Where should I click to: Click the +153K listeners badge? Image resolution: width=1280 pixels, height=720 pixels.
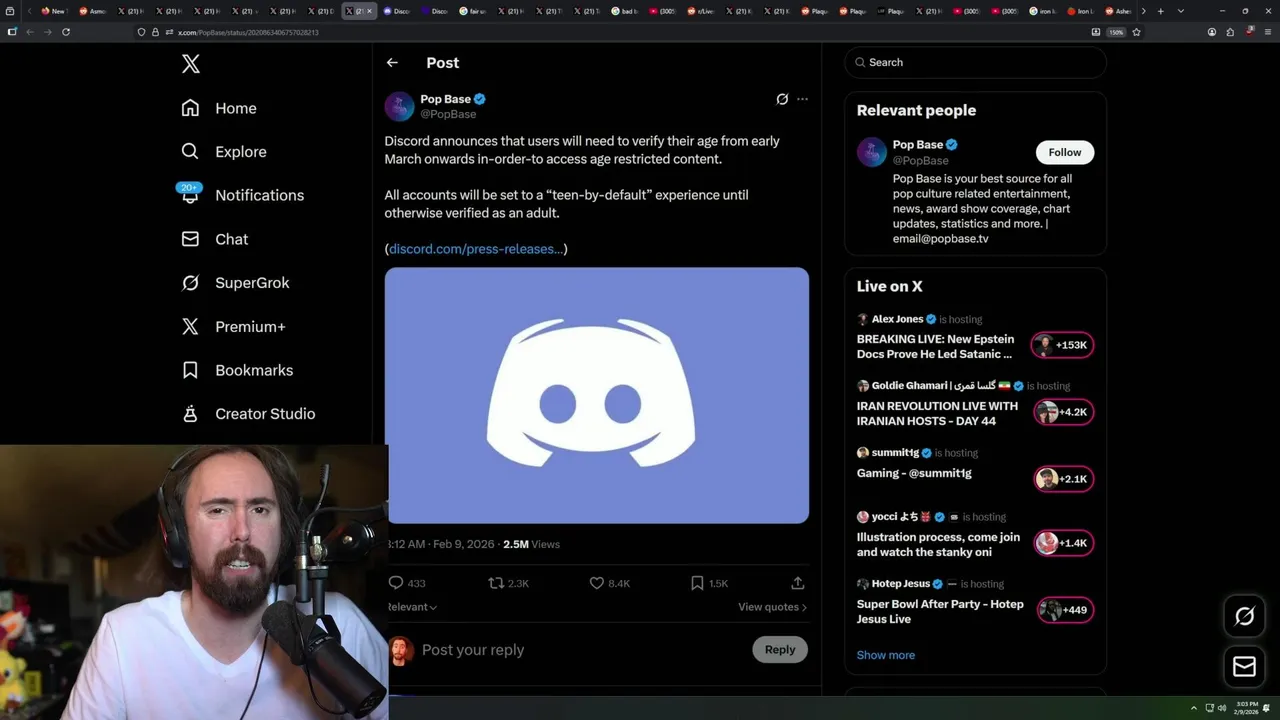point(1063,345)
